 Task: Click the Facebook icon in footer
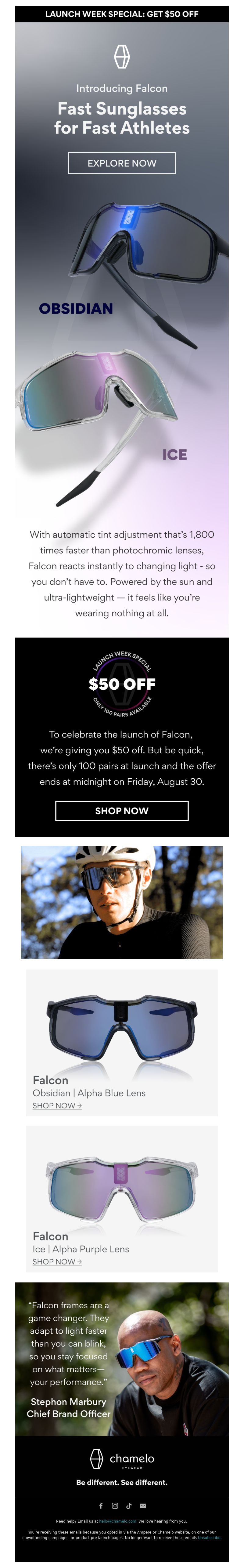click(x=101, y=1506)
